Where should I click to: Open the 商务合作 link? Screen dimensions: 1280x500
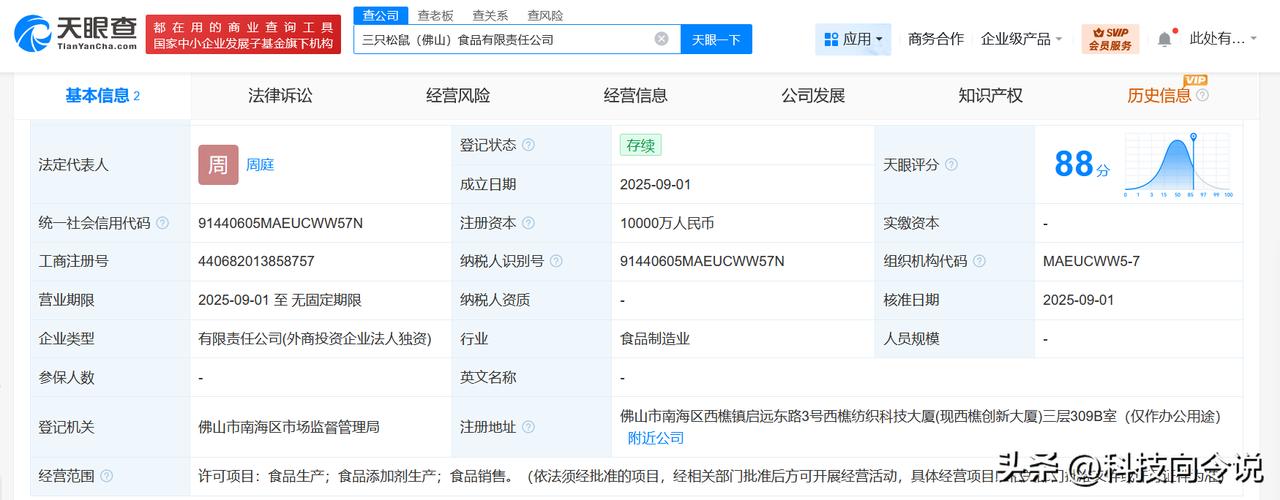click(x=936, y=39)
